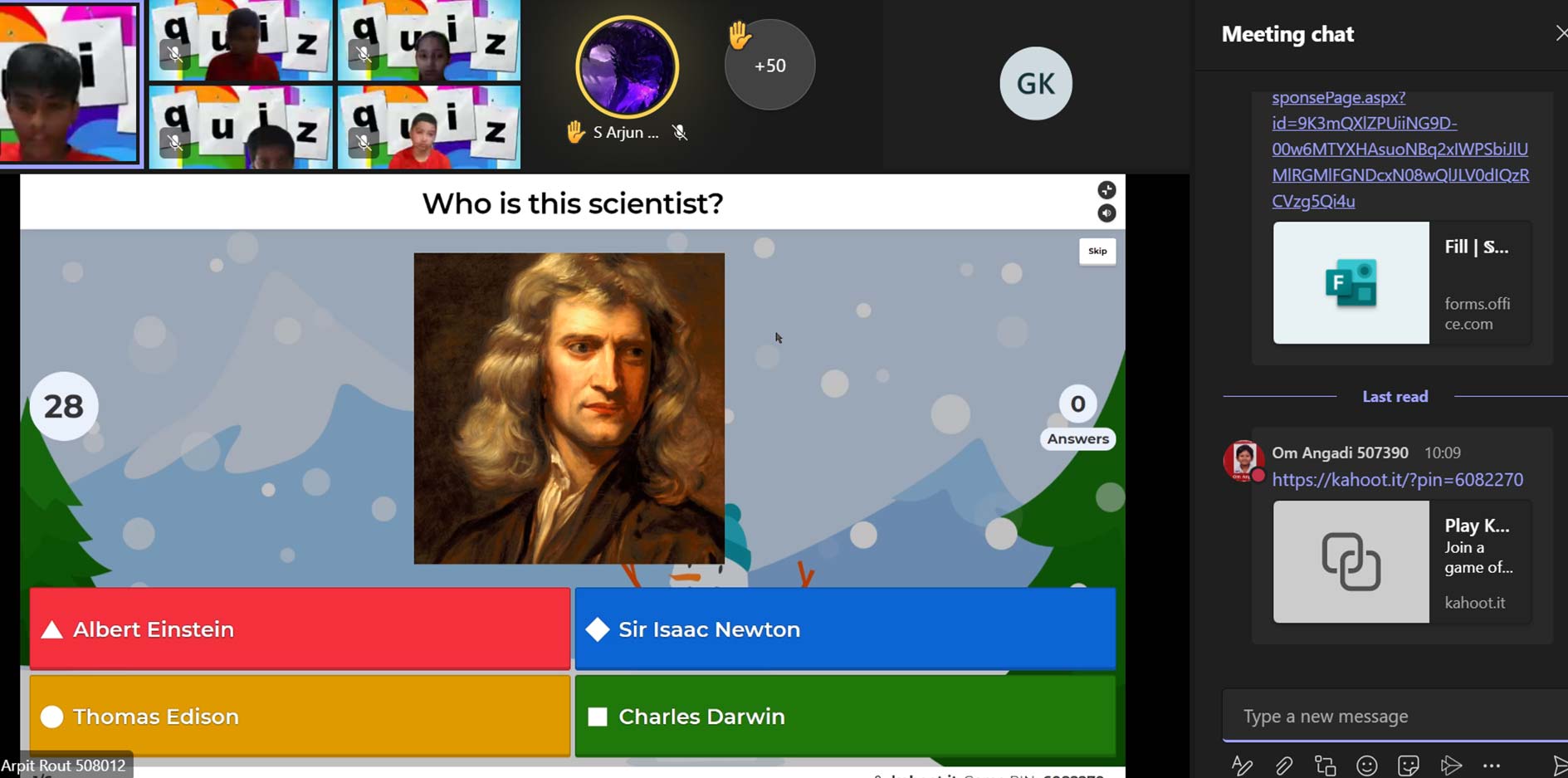Open the Play Kahoot link preview card
This screenshot has width=1568, height=778.
click(1402, 561)
